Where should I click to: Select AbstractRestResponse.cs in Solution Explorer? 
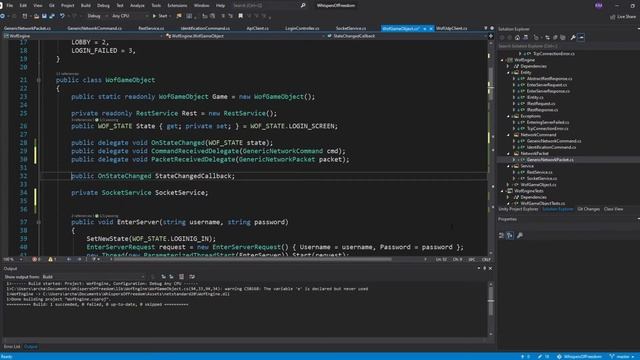pos(549,79)
